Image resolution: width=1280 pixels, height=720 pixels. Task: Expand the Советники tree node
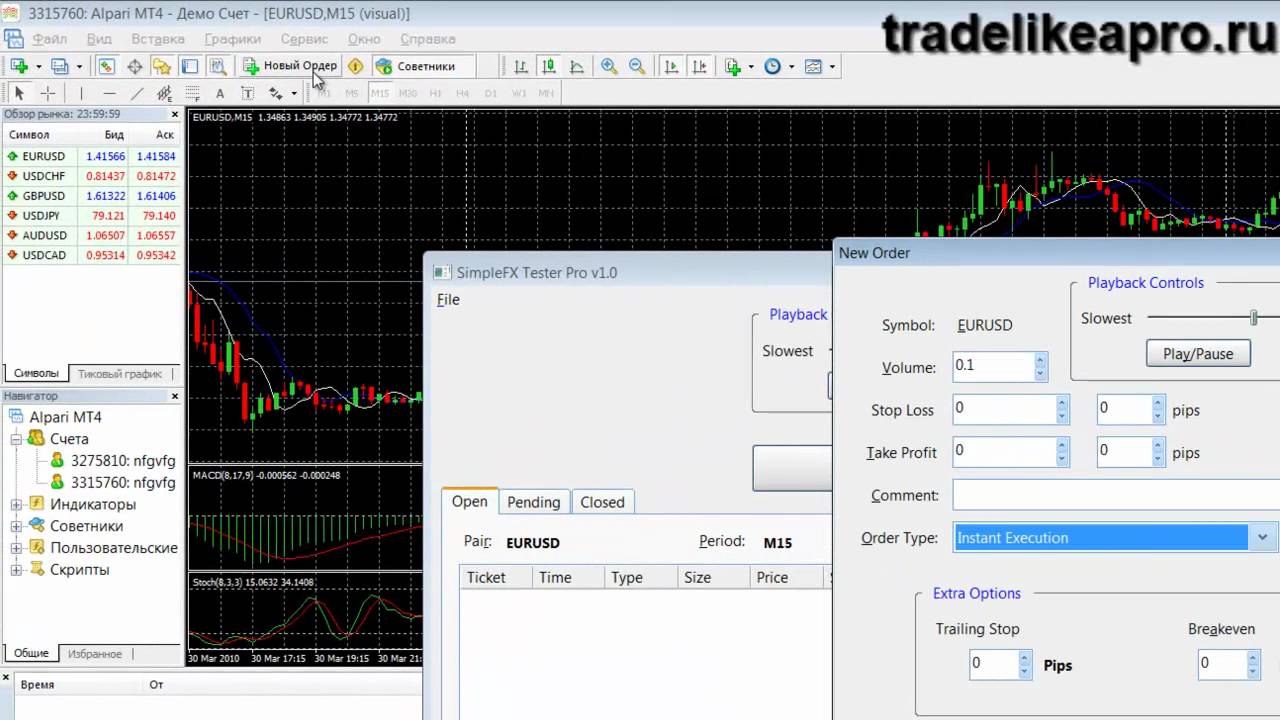tap(16, 526)
